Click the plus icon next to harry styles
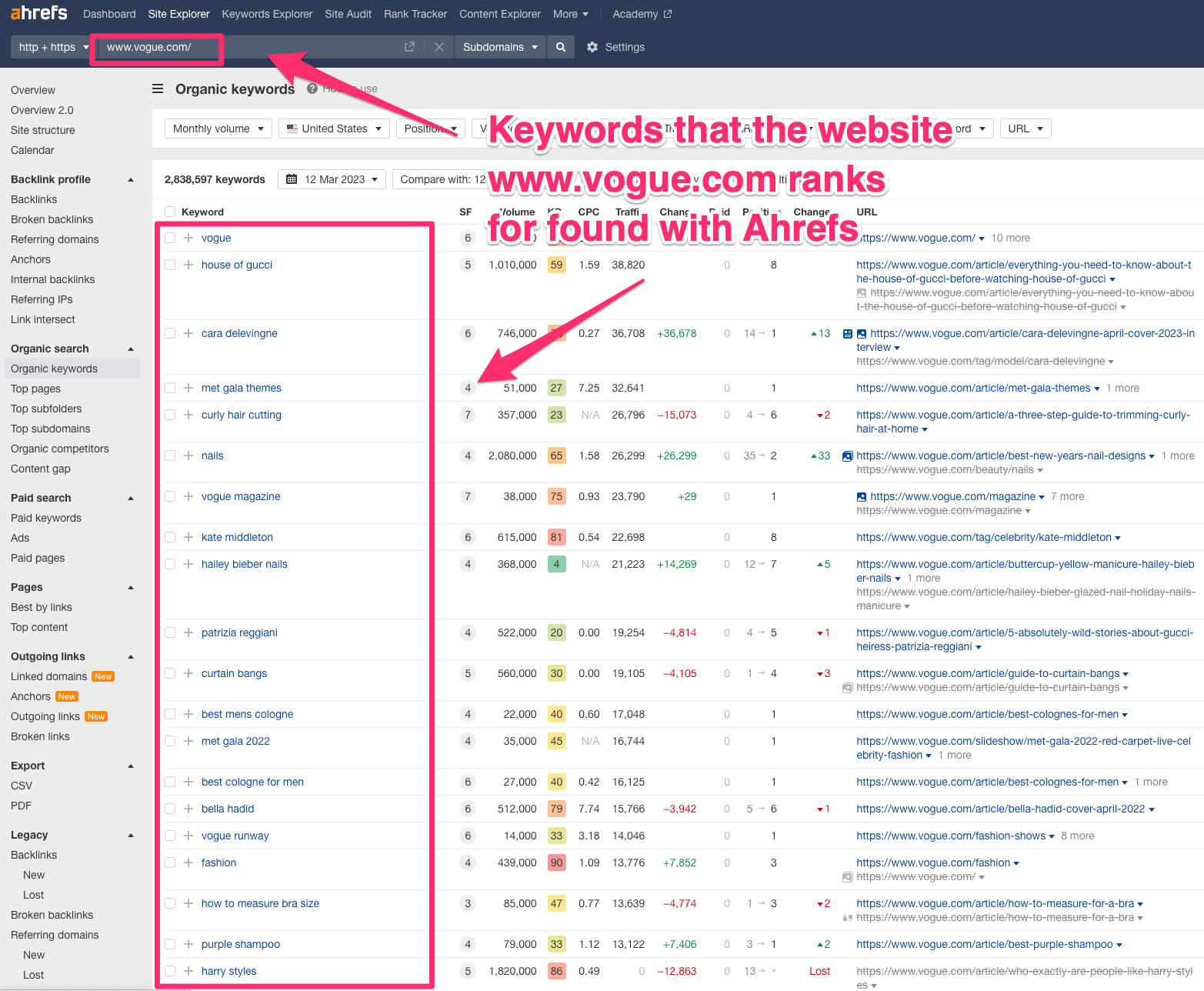This screenshot has width=1204, height=991. [x=188, y=971]
